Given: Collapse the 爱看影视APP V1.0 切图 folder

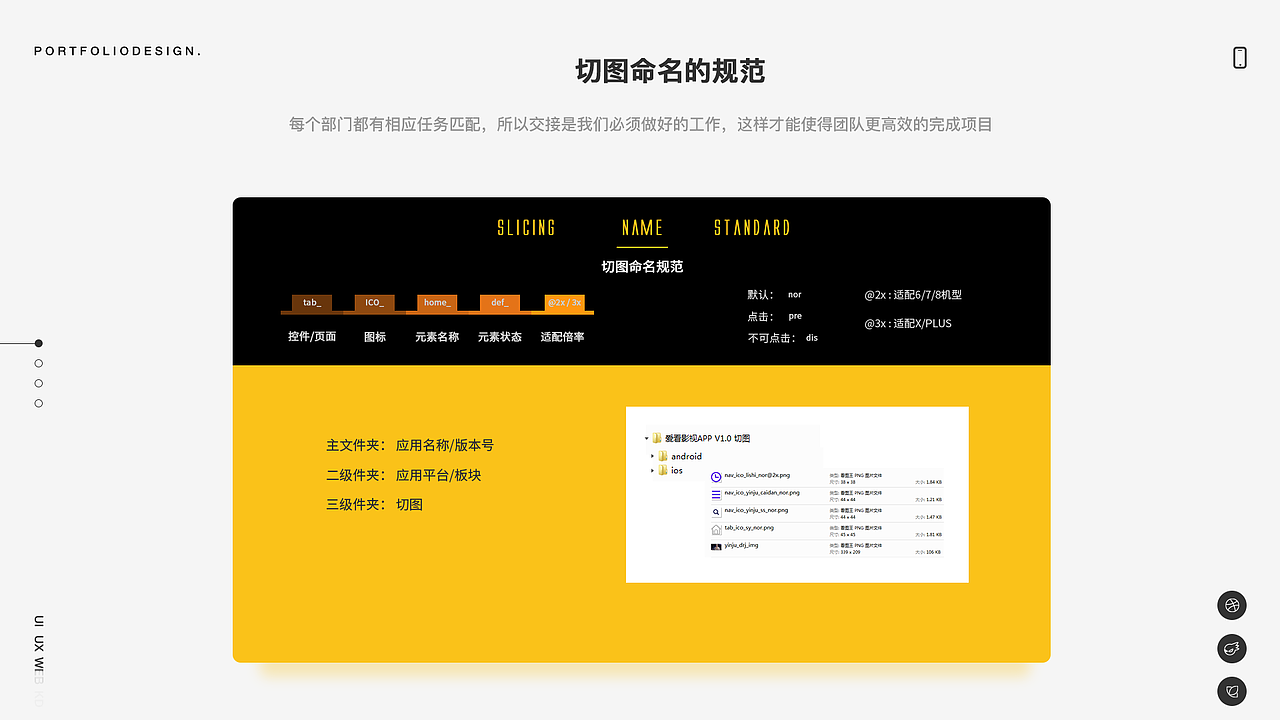Looking at the screenshot, I should [x=646, y=438].
